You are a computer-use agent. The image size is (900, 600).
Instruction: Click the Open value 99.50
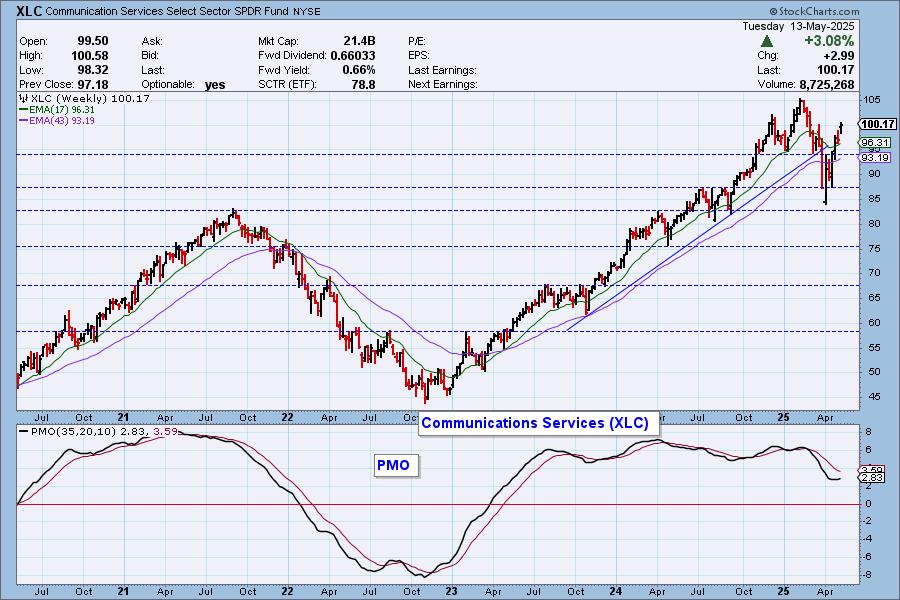coord(93,41)
